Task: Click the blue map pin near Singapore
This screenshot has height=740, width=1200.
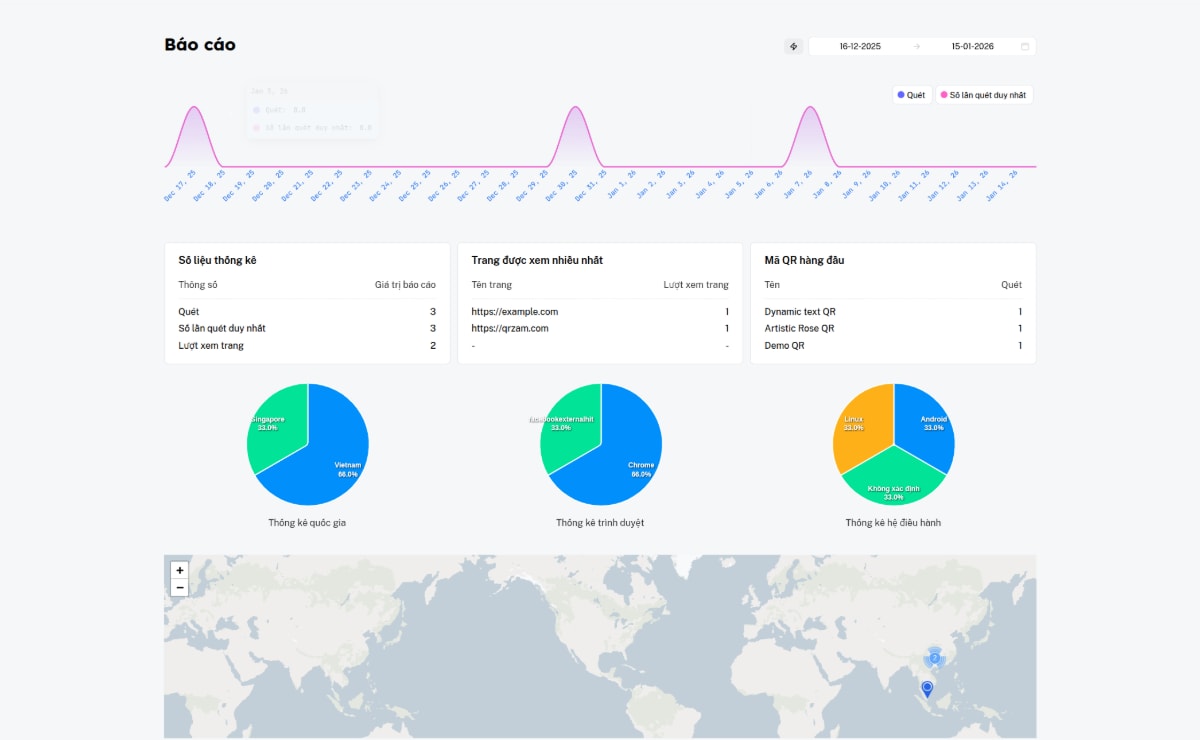Action: point(927,688)
